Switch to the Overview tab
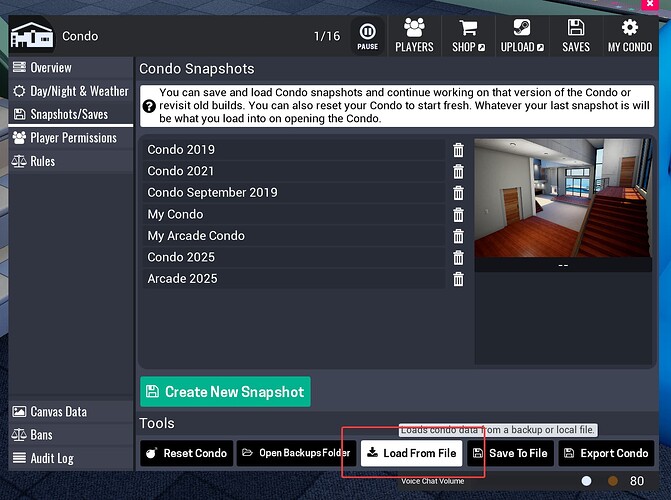This screenshot has height=500, width=671. pos(50,68)
